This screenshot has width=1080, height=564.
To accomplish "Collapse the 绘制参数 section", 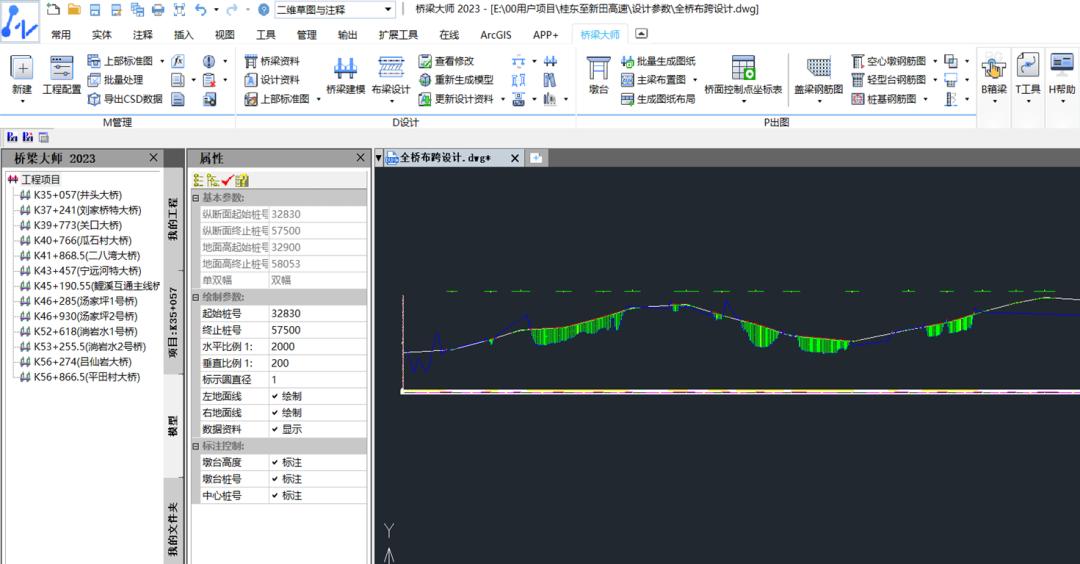I will click(x=196, y=297).
